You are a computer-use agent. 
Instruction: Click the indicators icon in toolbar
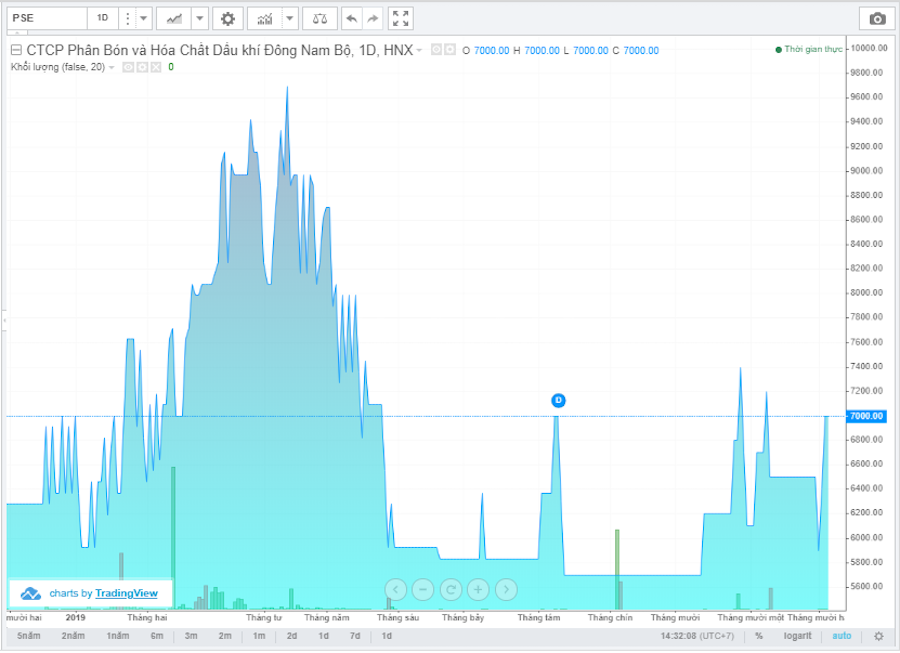pyautogui.click(x=265, y=18)
